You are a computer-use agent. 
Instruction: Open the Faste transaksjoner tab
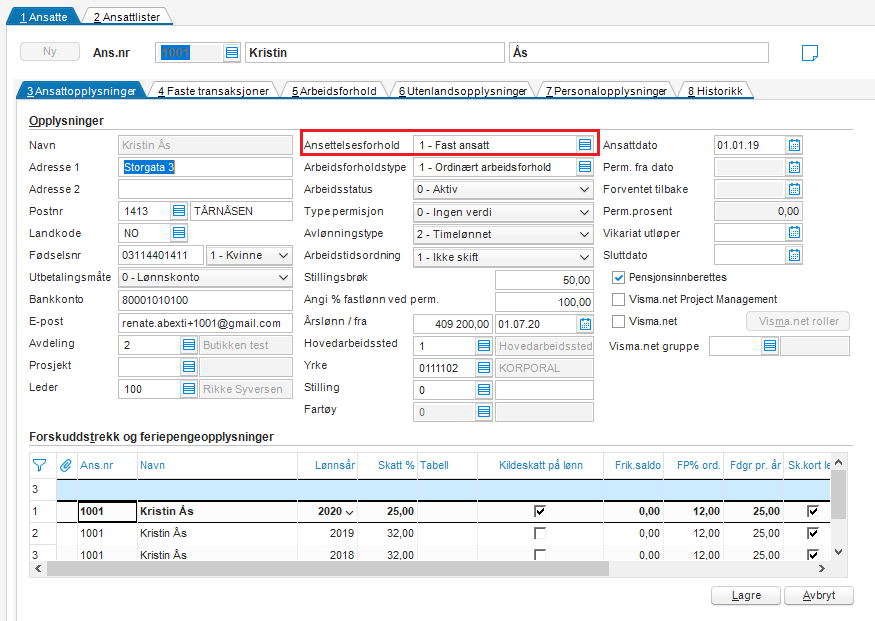213,91
